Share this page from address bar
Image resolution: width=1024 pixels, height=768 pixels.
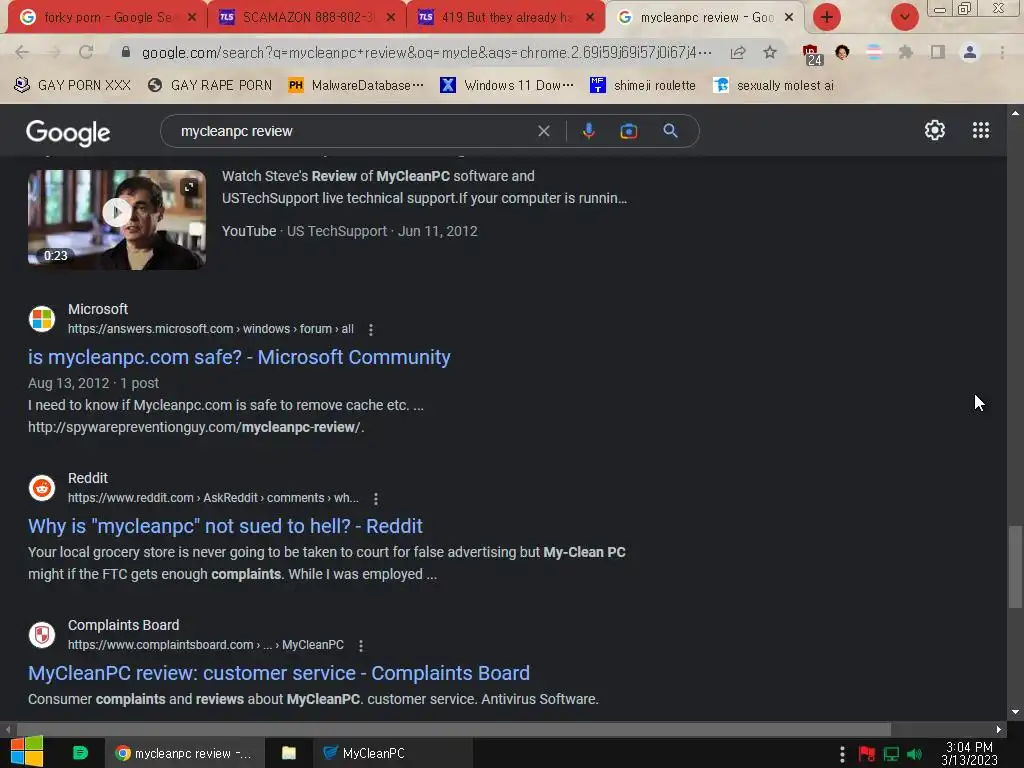point(738,53)
